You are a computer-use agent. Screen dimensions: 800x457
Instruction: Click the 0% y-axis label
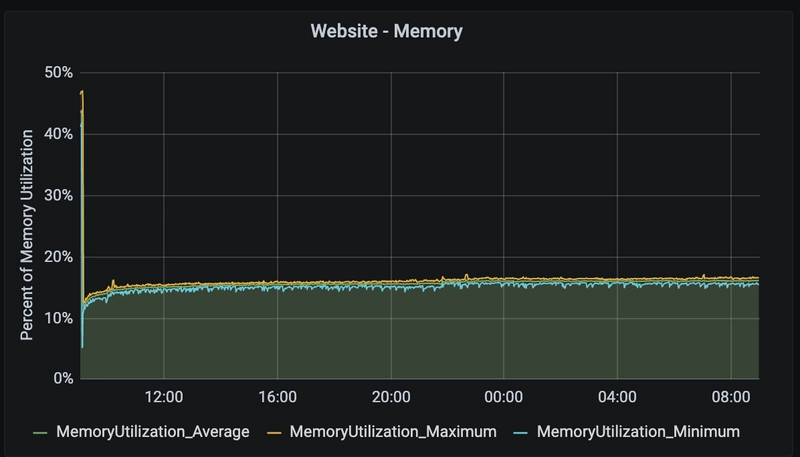[x=63, y=379]
